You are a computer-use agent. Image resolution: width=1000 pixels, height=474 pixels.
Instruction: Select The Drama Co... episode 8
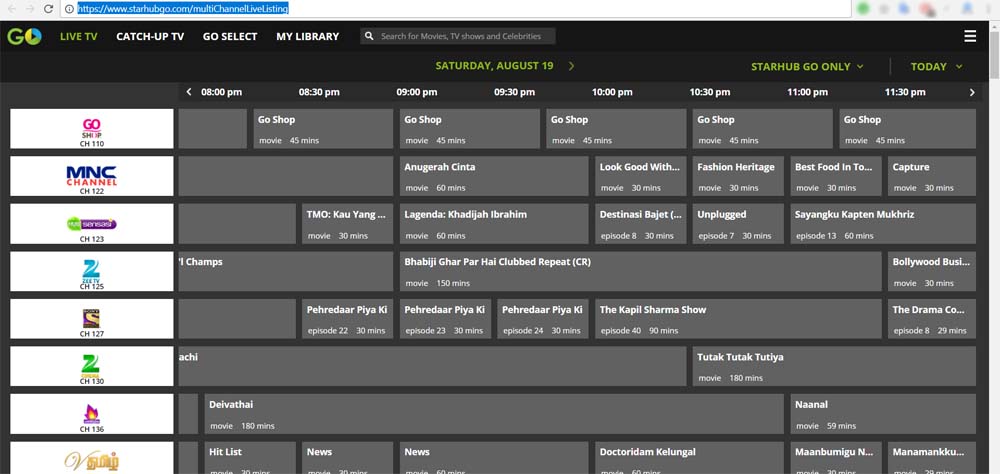pyautogui.click(x=932, y=319)
